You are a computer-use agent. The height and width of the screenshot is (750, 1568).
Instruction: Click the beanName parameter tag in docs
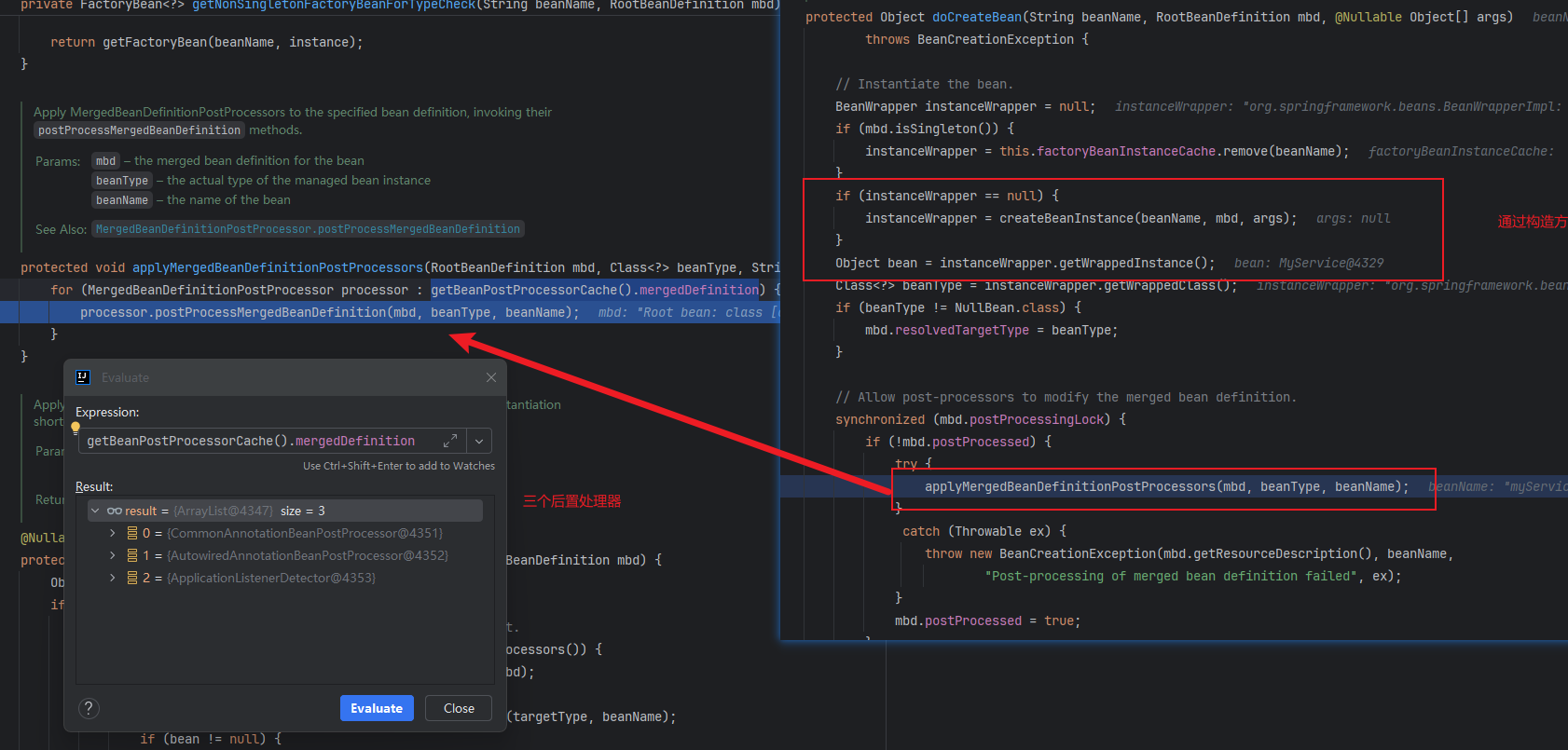[122, 200]
